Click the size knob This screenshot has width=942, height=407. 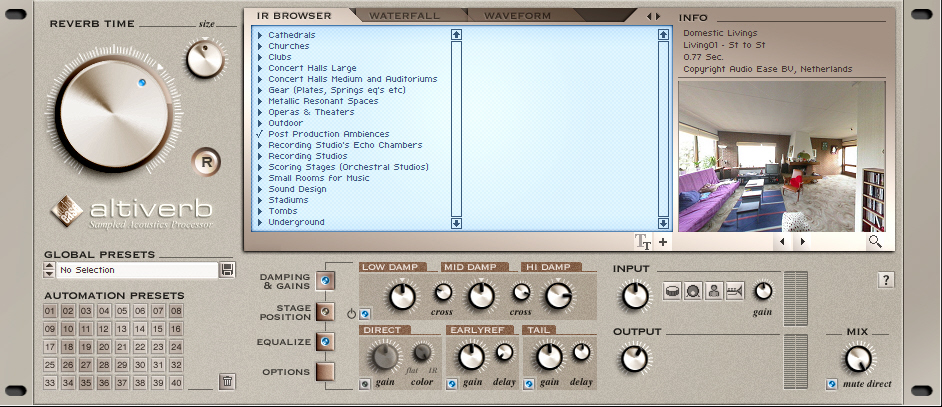205,60
